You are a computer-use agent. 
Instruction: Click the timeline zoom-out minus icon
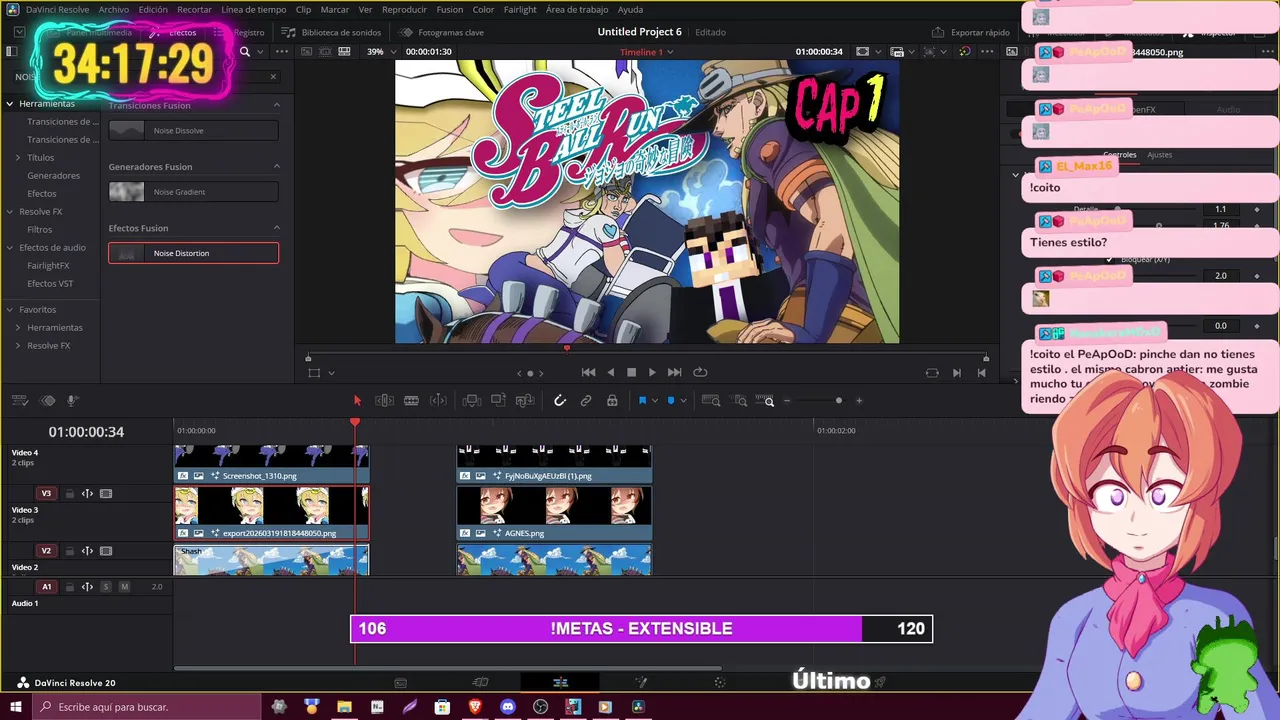(787, 401)
